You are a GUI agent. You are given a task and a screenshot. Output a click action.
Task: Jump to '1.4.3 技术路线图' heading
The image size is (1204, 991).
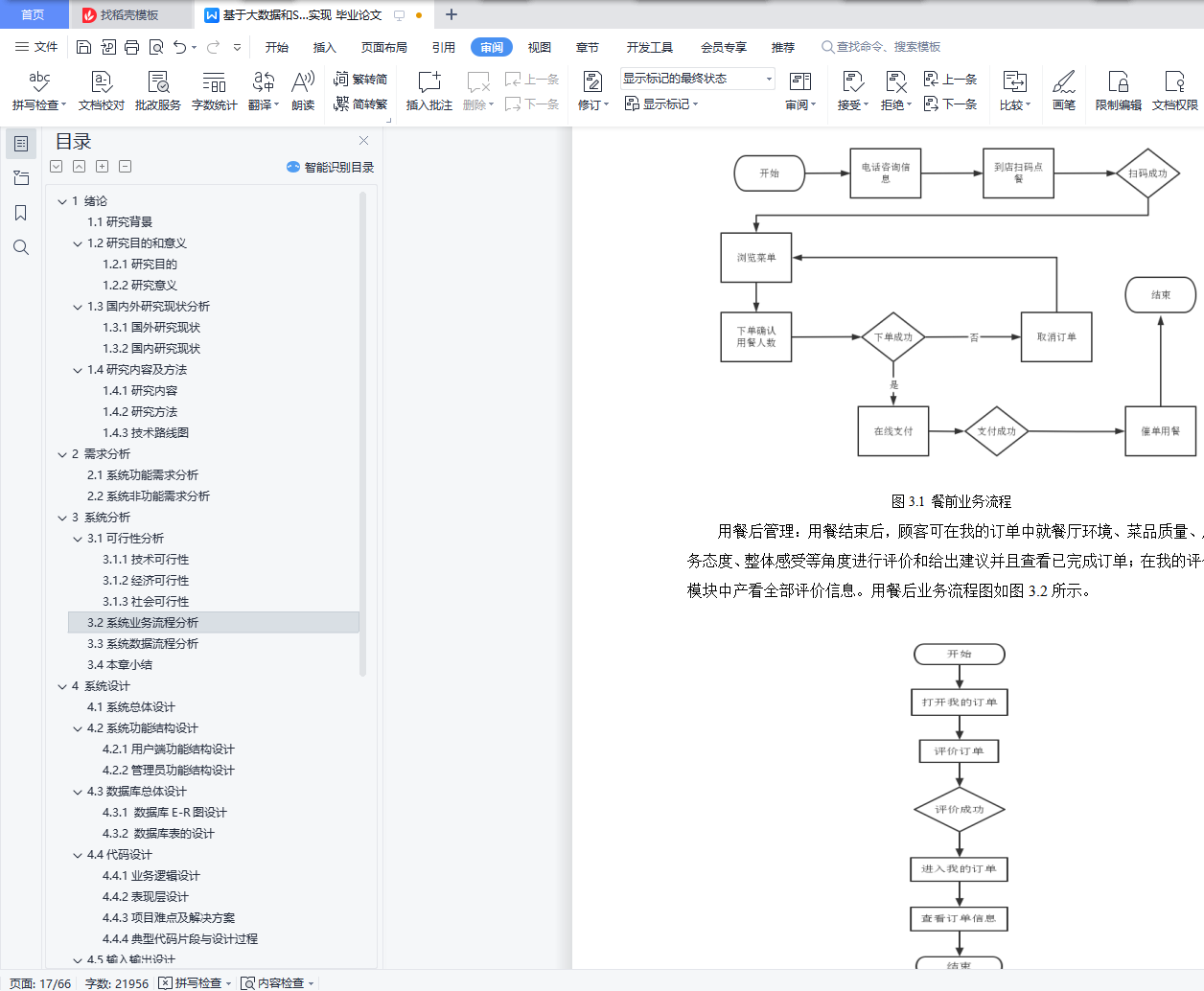[x=146, y=433]
